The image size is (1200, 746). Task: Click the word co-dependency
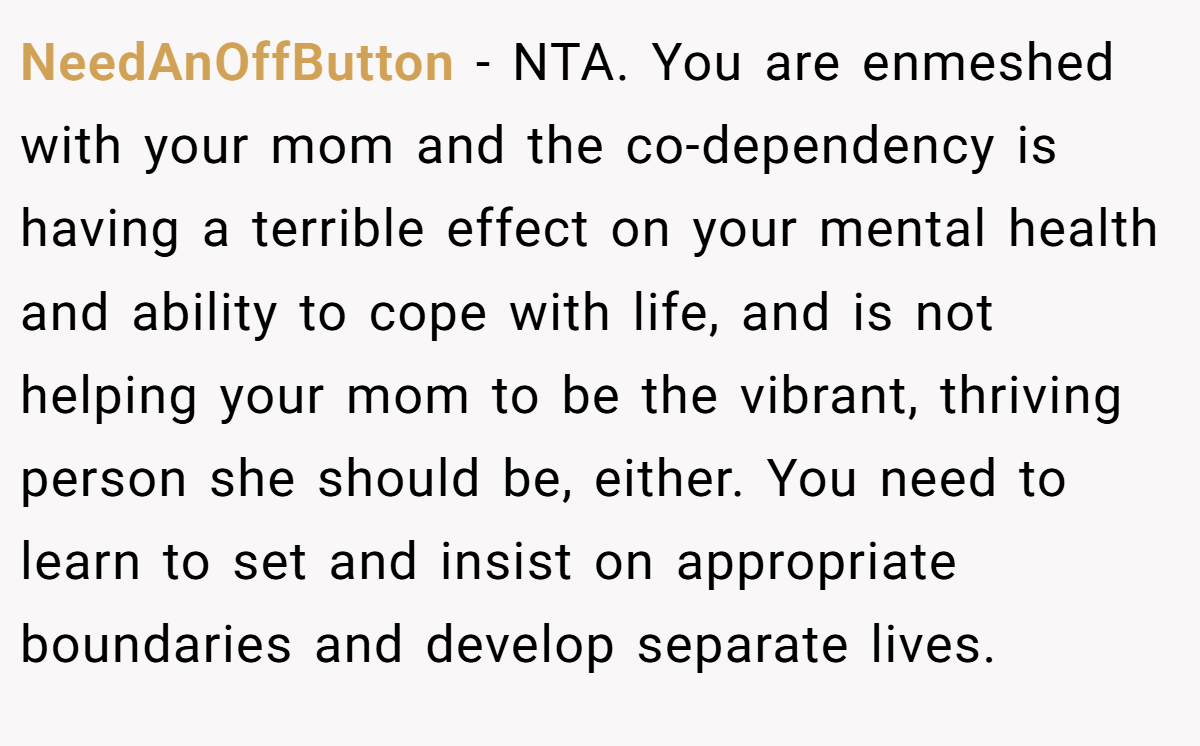click(x=811, y=147)
